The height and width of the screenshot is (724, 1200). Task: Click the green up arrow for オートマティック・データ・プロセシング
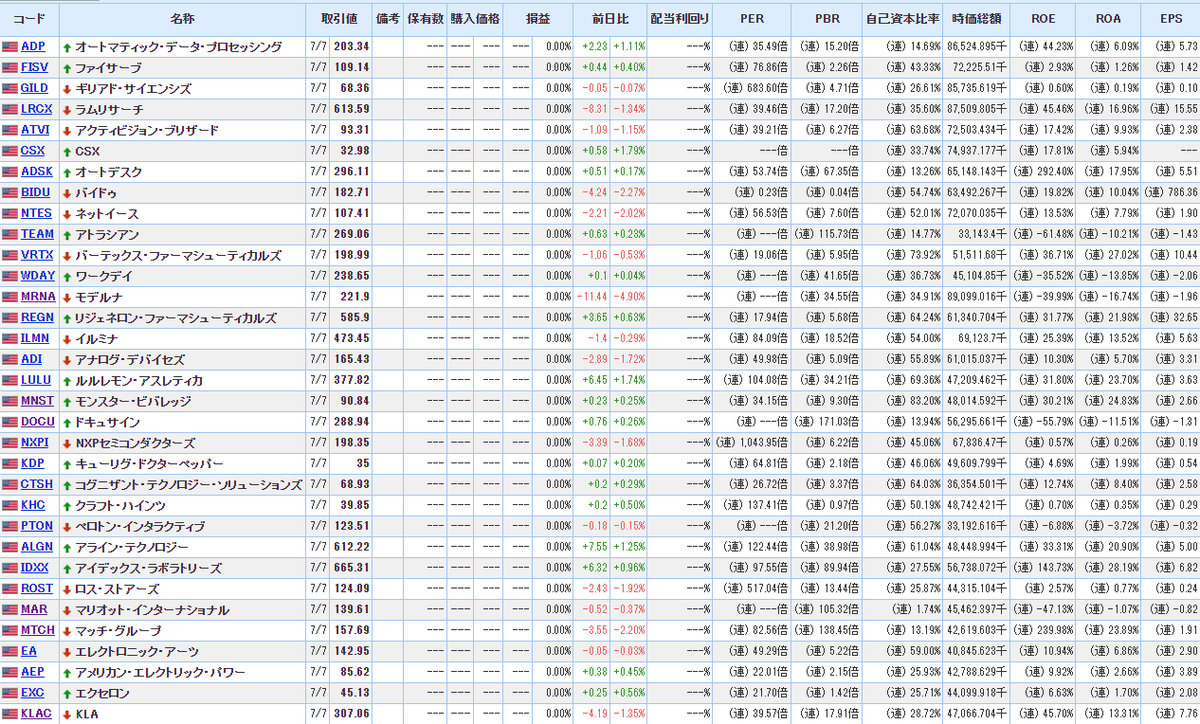click(x=67, y=47)
